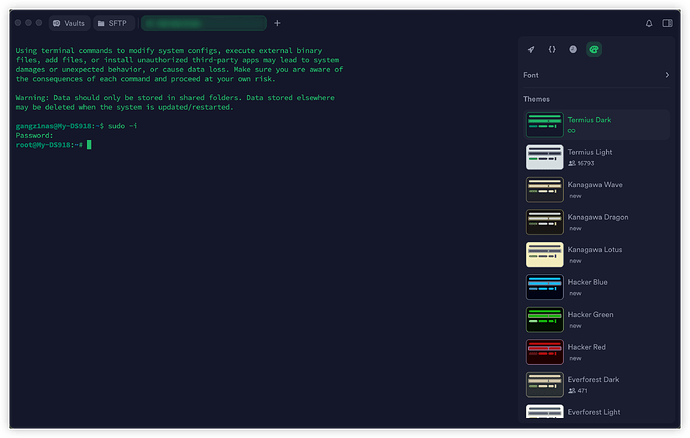Viewport: 690px width, 438px height.
Task: Pick the Hacker Green theme thumbnail
Action: coord(544,320)
